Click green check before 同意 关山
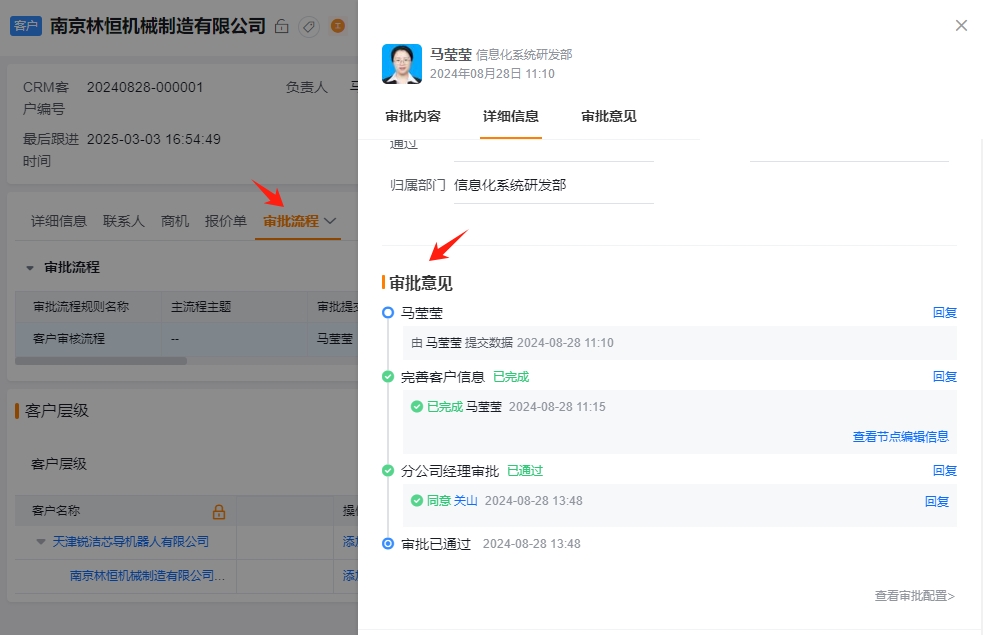Image resolution: width=983 pixels, height=635 pixels. (417, 501)
